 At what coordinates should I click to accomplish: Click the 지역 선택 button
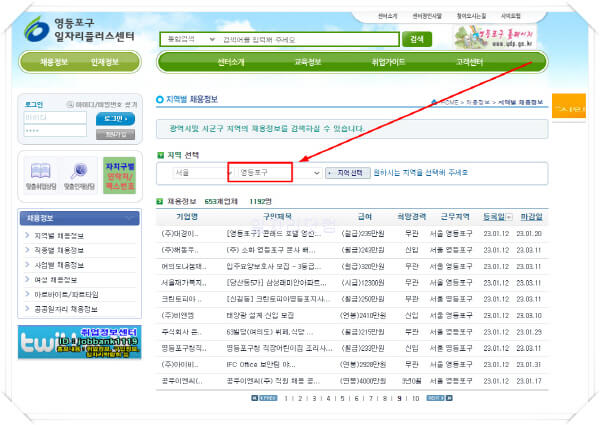point(348,173)
